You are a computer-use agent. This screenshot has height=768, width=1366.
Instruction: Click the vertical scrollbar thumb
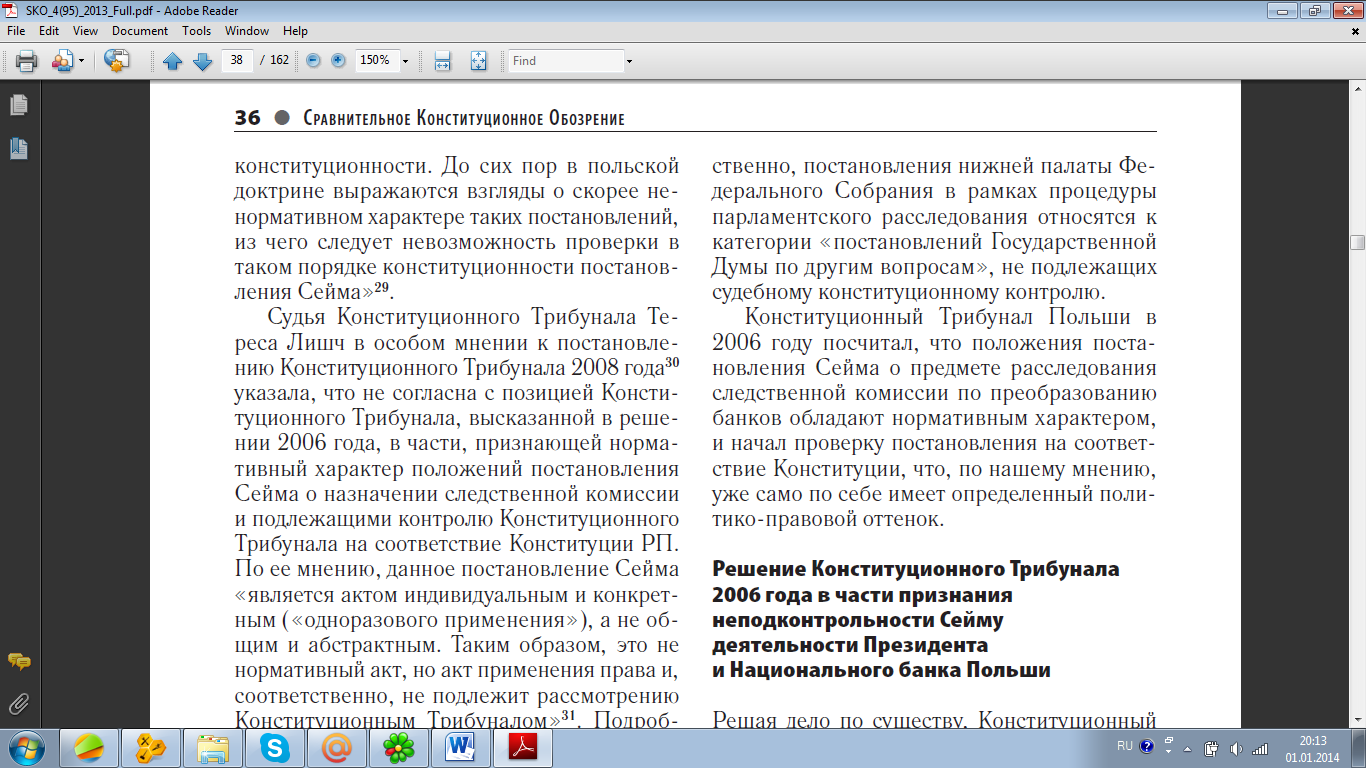tap(1357, 242)
